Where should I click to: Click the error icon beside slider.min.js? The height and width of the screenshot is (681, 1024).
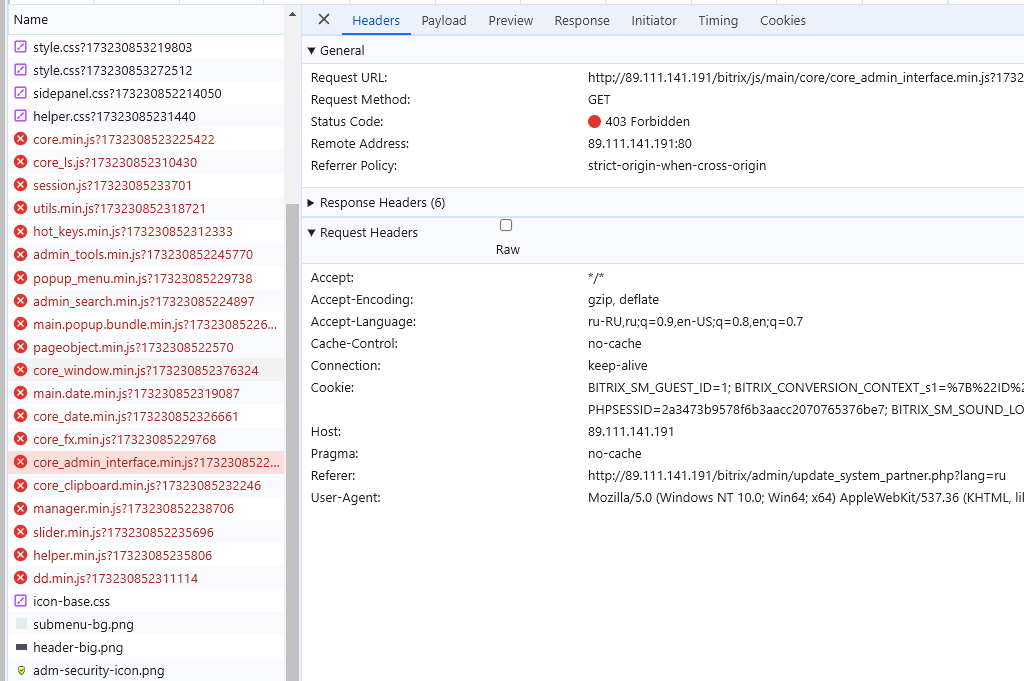21,532
